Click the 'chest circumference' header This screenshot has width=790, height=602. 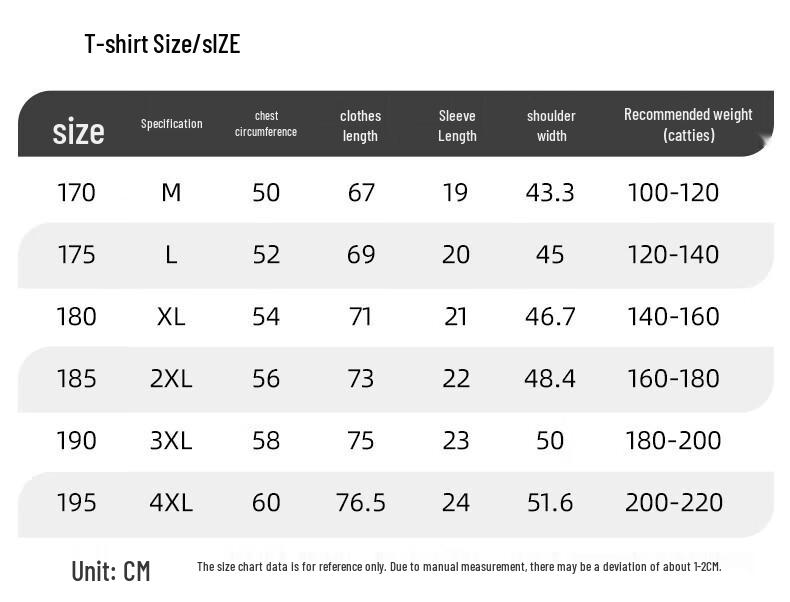pos(266,124)
